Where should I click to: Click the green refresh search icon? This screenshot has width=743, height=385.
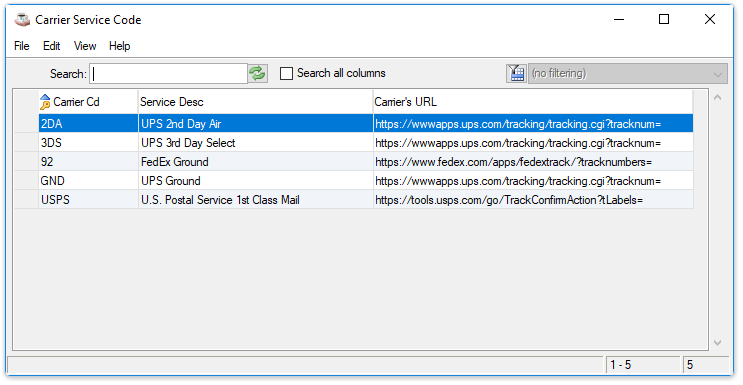258,73
